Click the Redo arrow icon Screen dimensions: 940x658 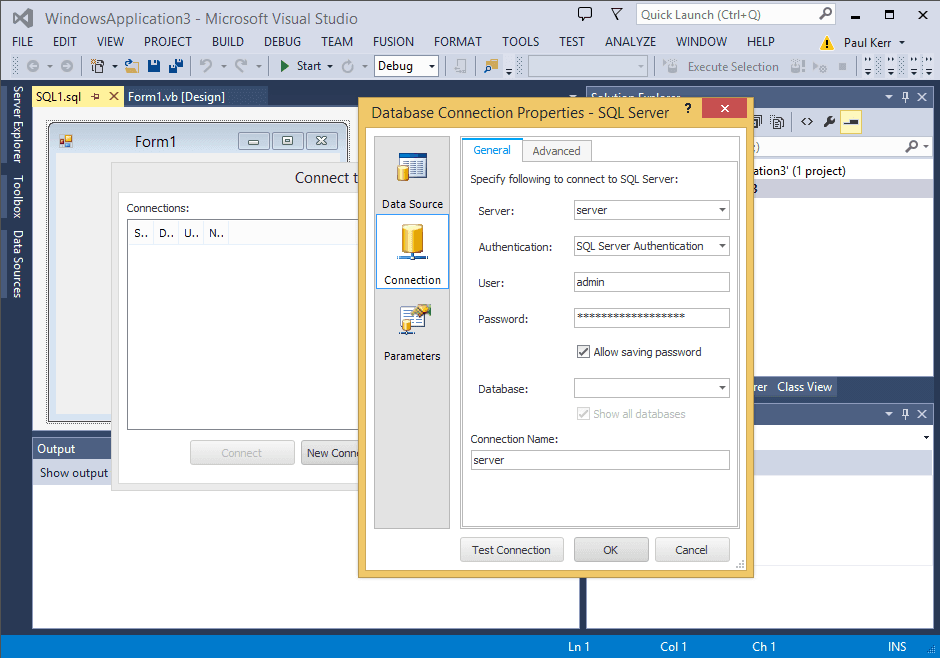point(241,66)
